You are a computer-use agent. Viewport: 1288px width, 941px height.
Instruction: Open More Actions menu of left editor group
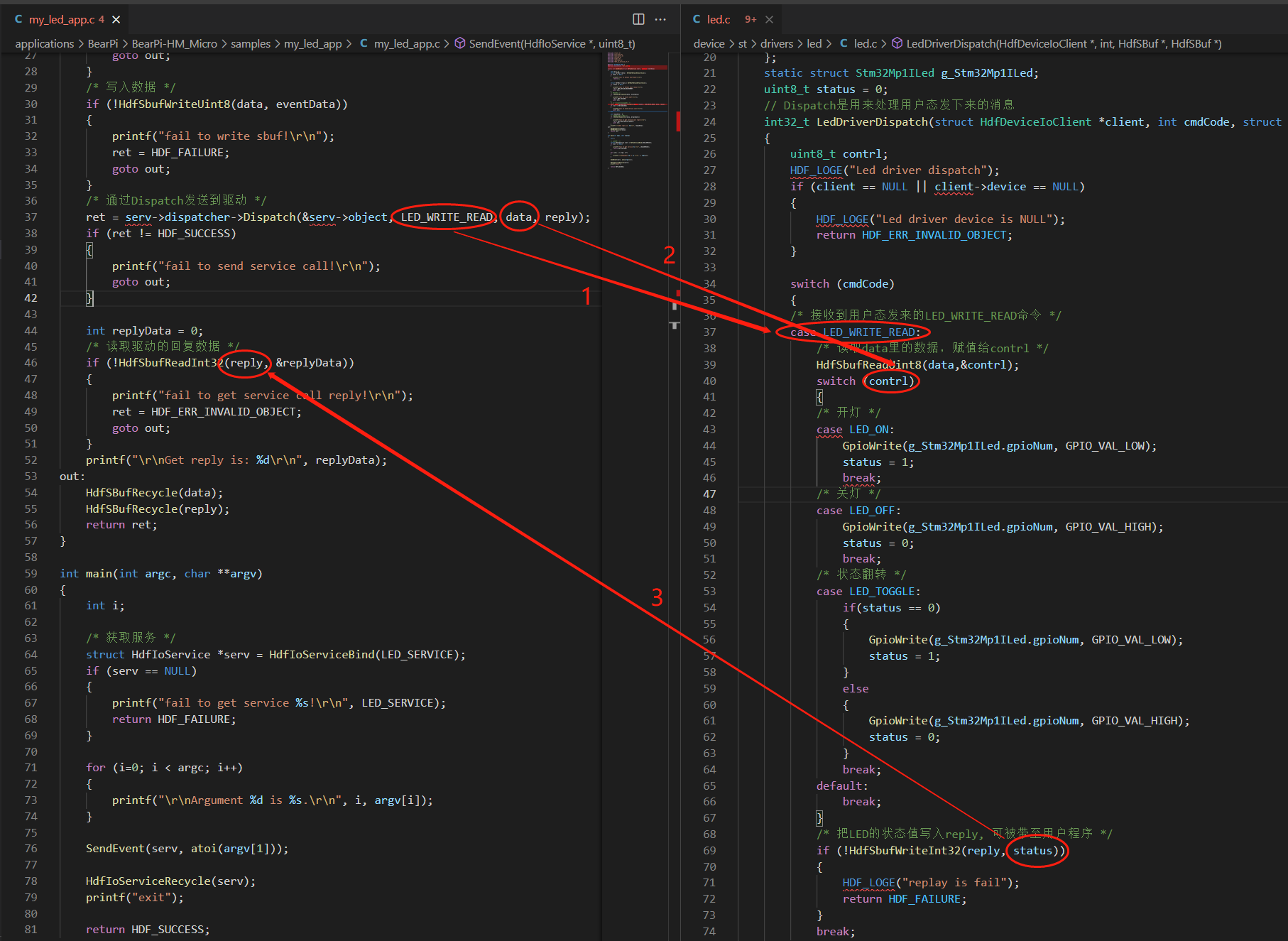(660, 19)
